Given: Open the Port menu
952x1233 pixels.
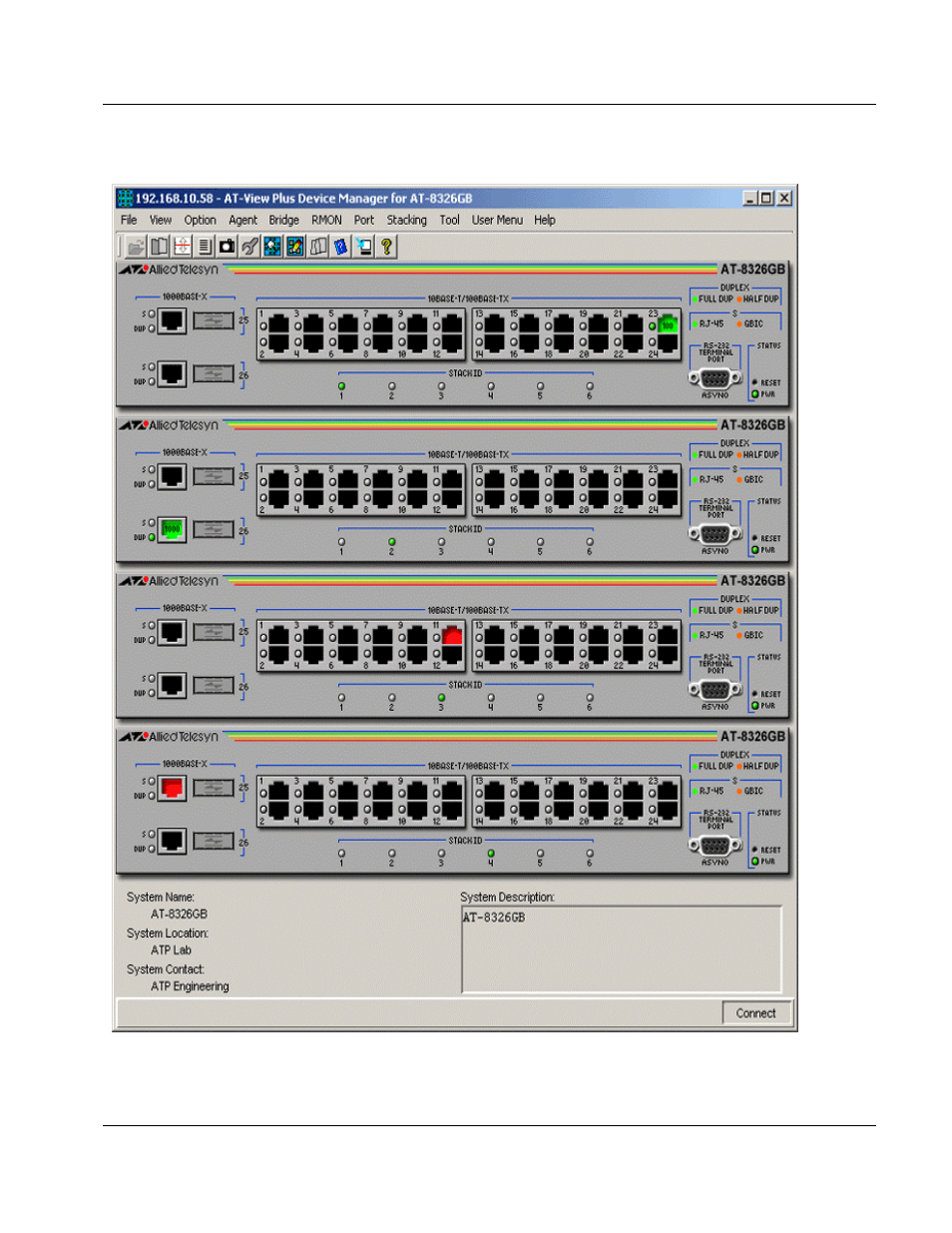Looking at the screenshot, I should pos(364,220).
